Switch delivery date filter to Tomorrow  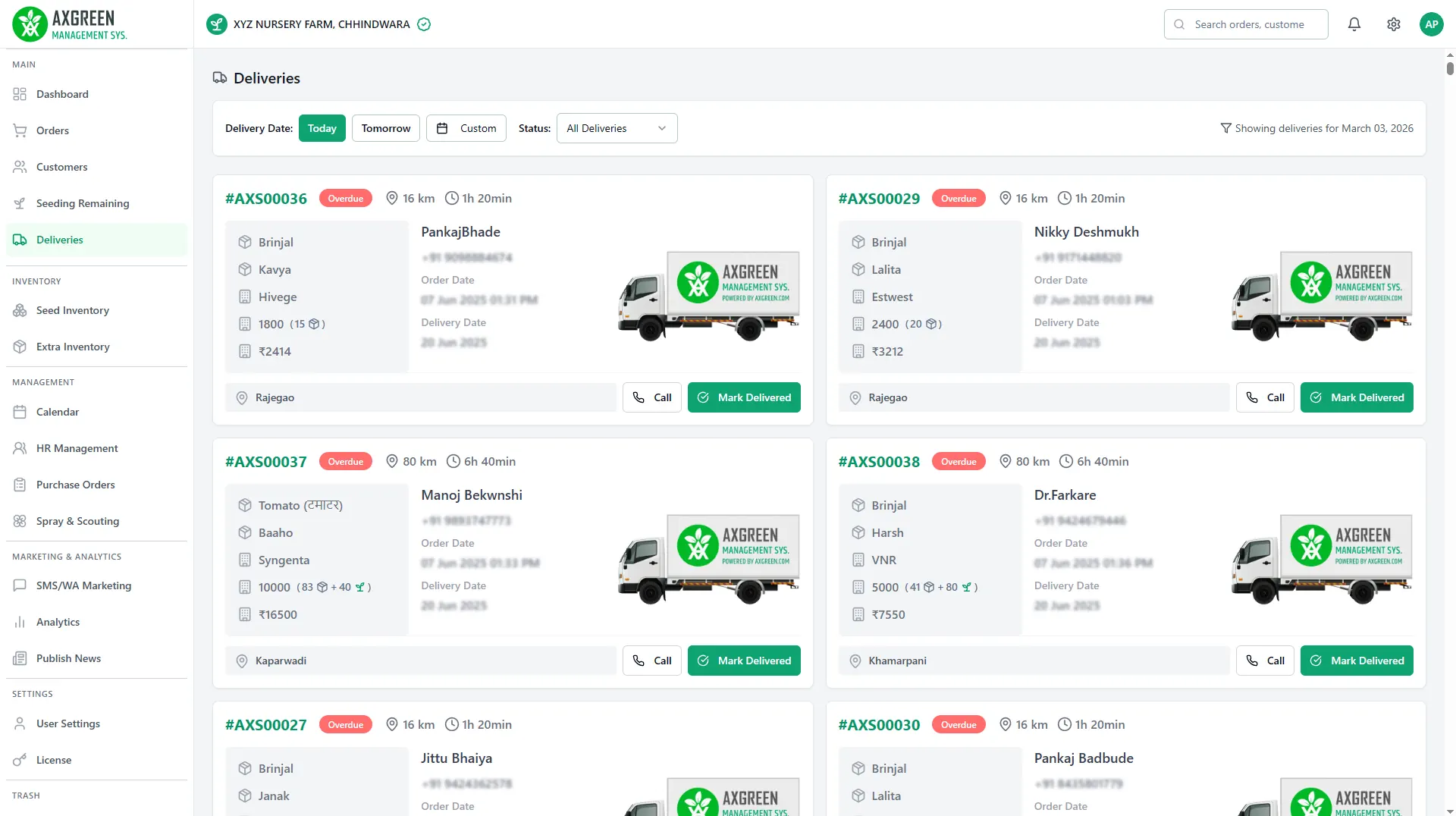click(x=385, y=128)
